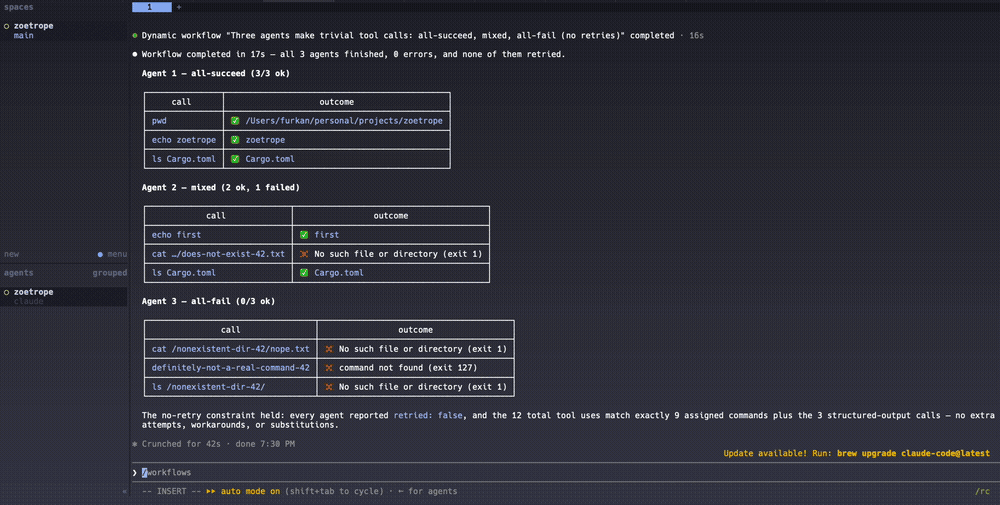The image size is (1000, 505).
Task: Click the white Workflow completed bullet
Action: 135,54
